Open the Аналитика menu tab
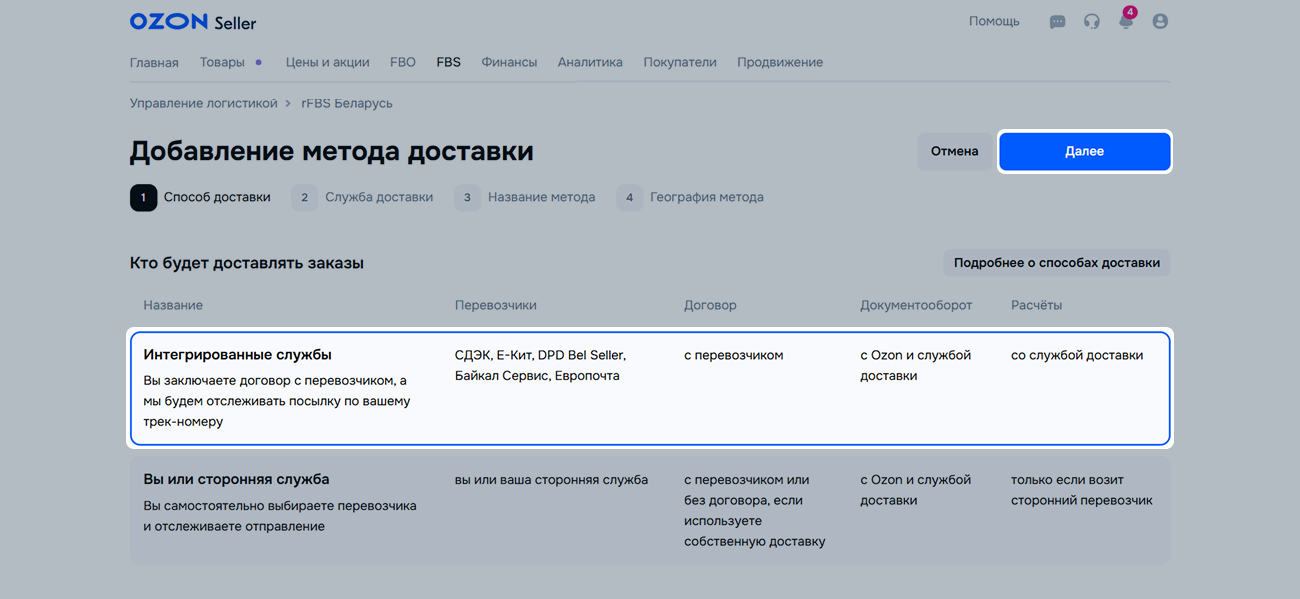This screenshot has width=1300, height=599. tap(590, 62)
